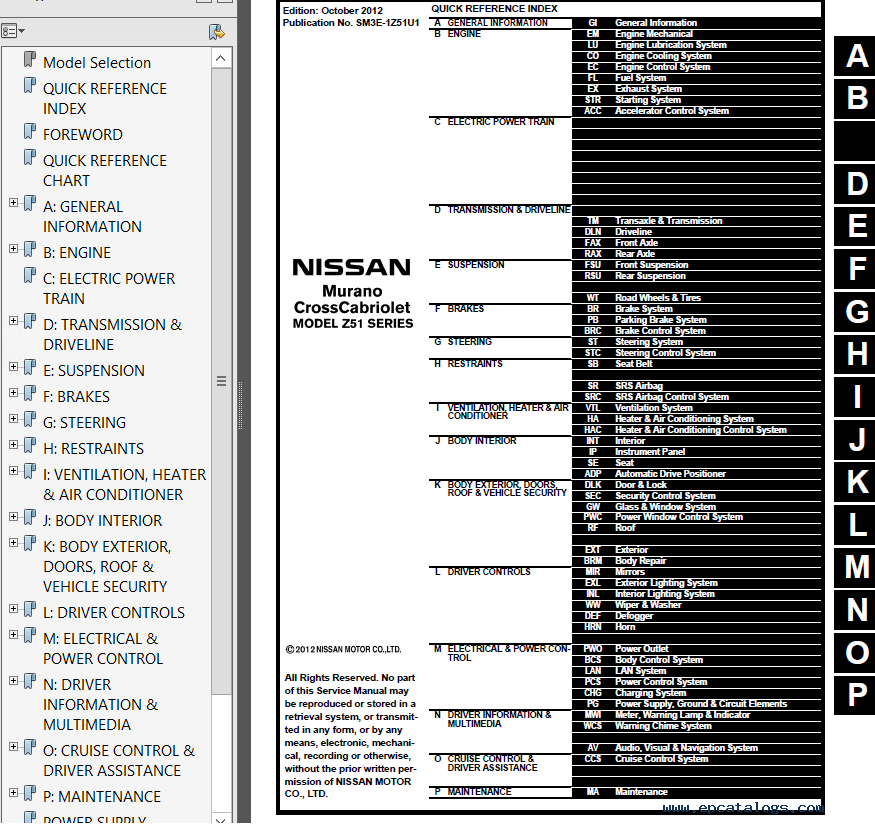Open the L: DRIVER CONTROLS bookmark
The width and height of the screenshot is (875, 824).
[114, 613]
